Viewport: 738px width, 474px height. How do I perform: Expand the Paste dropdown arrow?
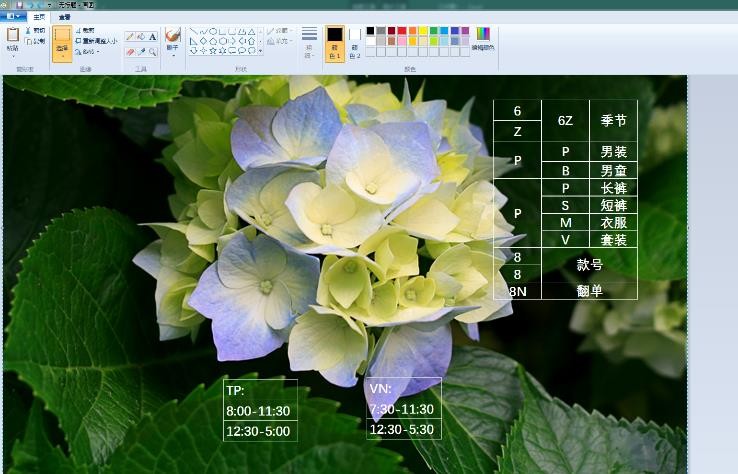tap(13, 56)
